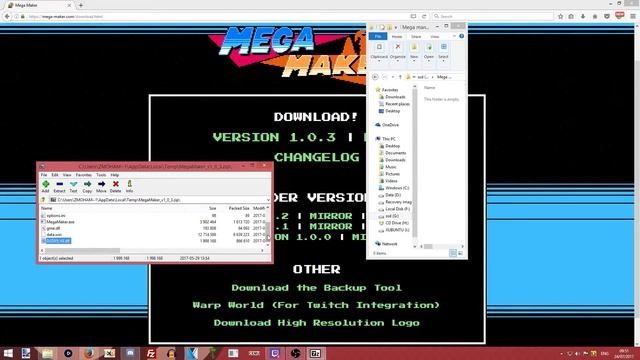Open Twitch app from the taskbar
640x360 pixels.
click(275, 353)
